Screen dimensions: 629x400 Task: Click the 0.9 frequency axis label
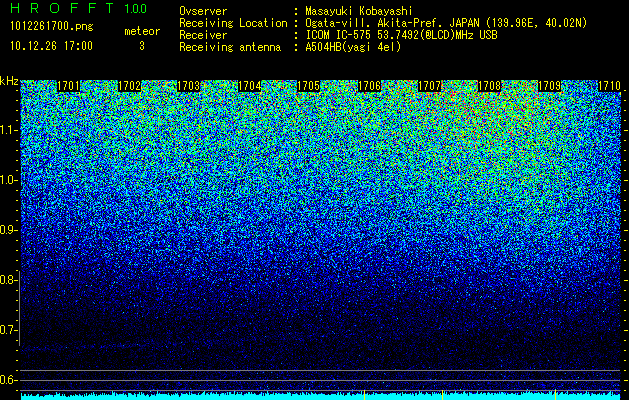point(8,230)
